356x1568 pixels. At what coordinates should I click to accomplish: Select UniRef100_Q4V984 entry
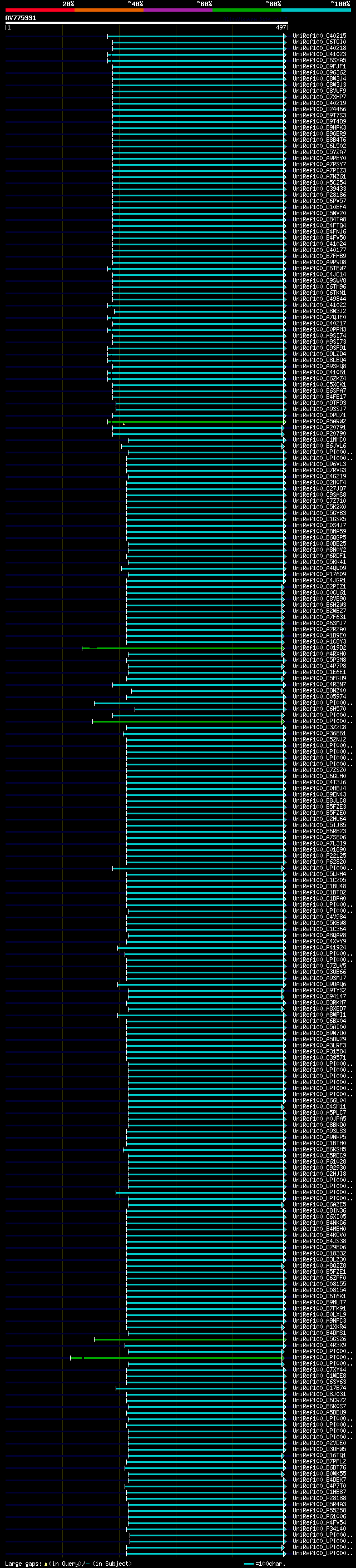point(319,917)
